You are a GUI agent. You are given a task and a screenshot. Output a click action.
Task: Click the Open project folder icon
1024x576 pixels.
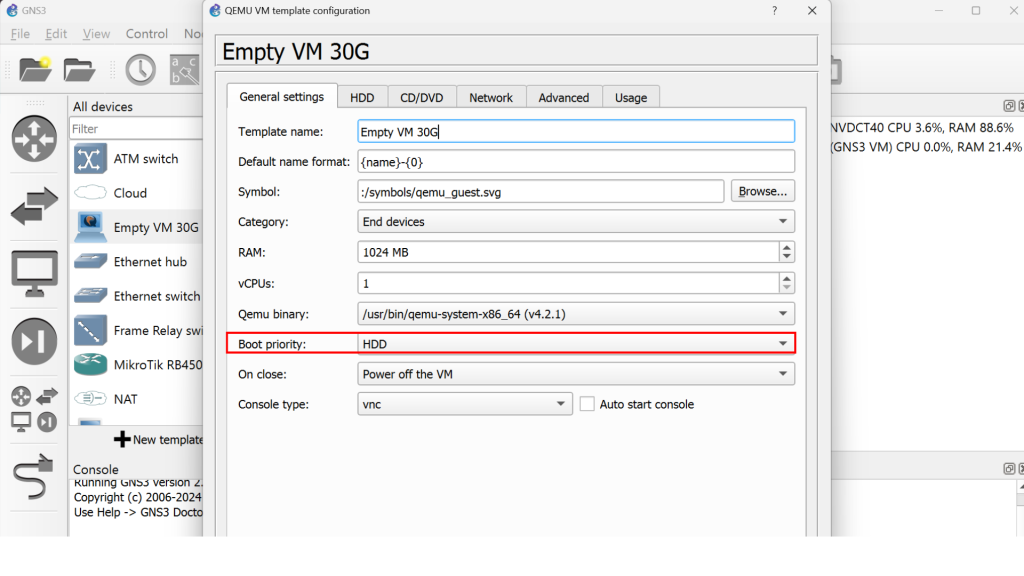[79, 69]
